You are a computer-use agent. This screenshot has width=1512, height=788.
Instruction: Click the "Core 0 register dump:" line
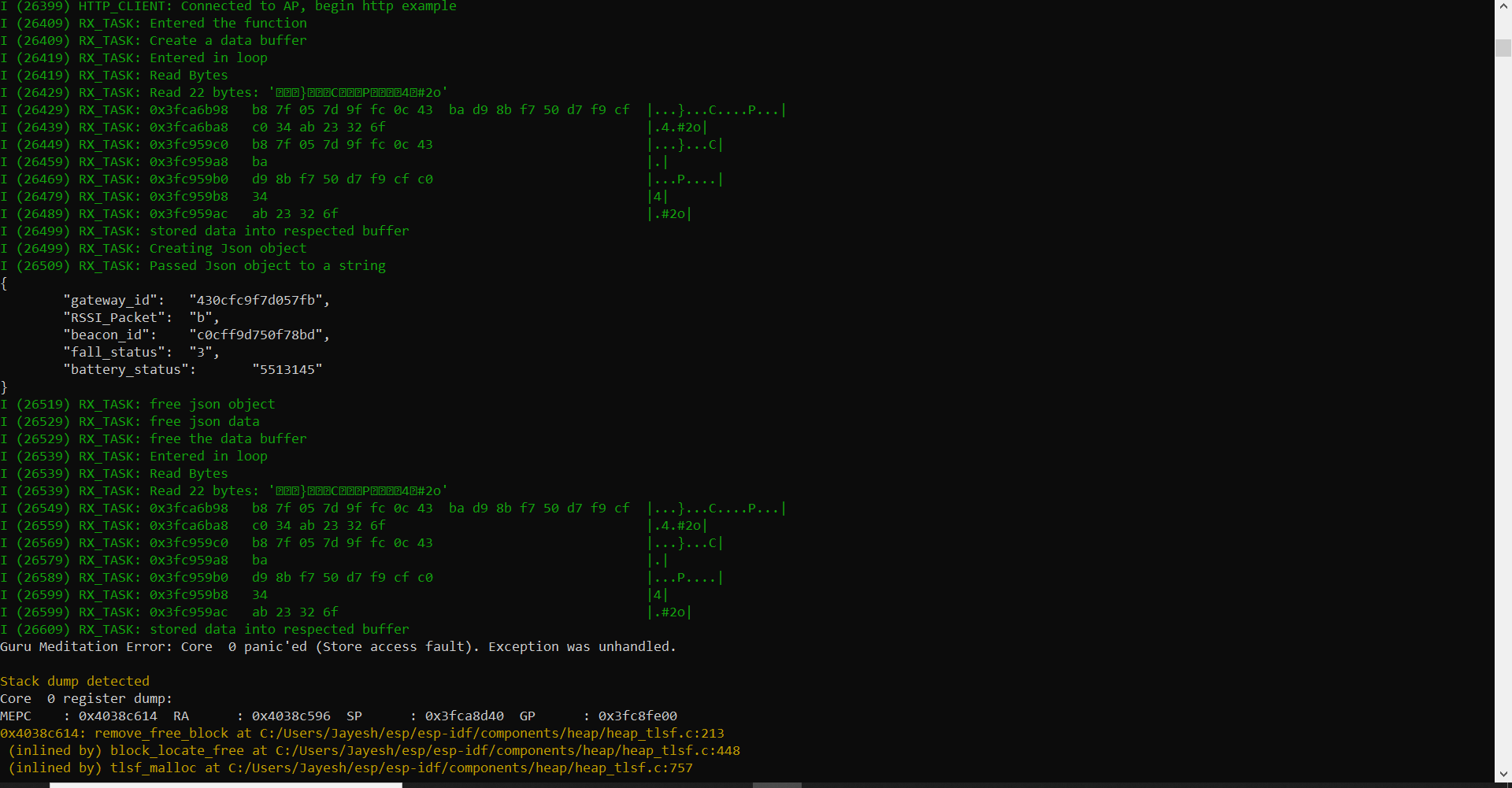click(87, 698)
